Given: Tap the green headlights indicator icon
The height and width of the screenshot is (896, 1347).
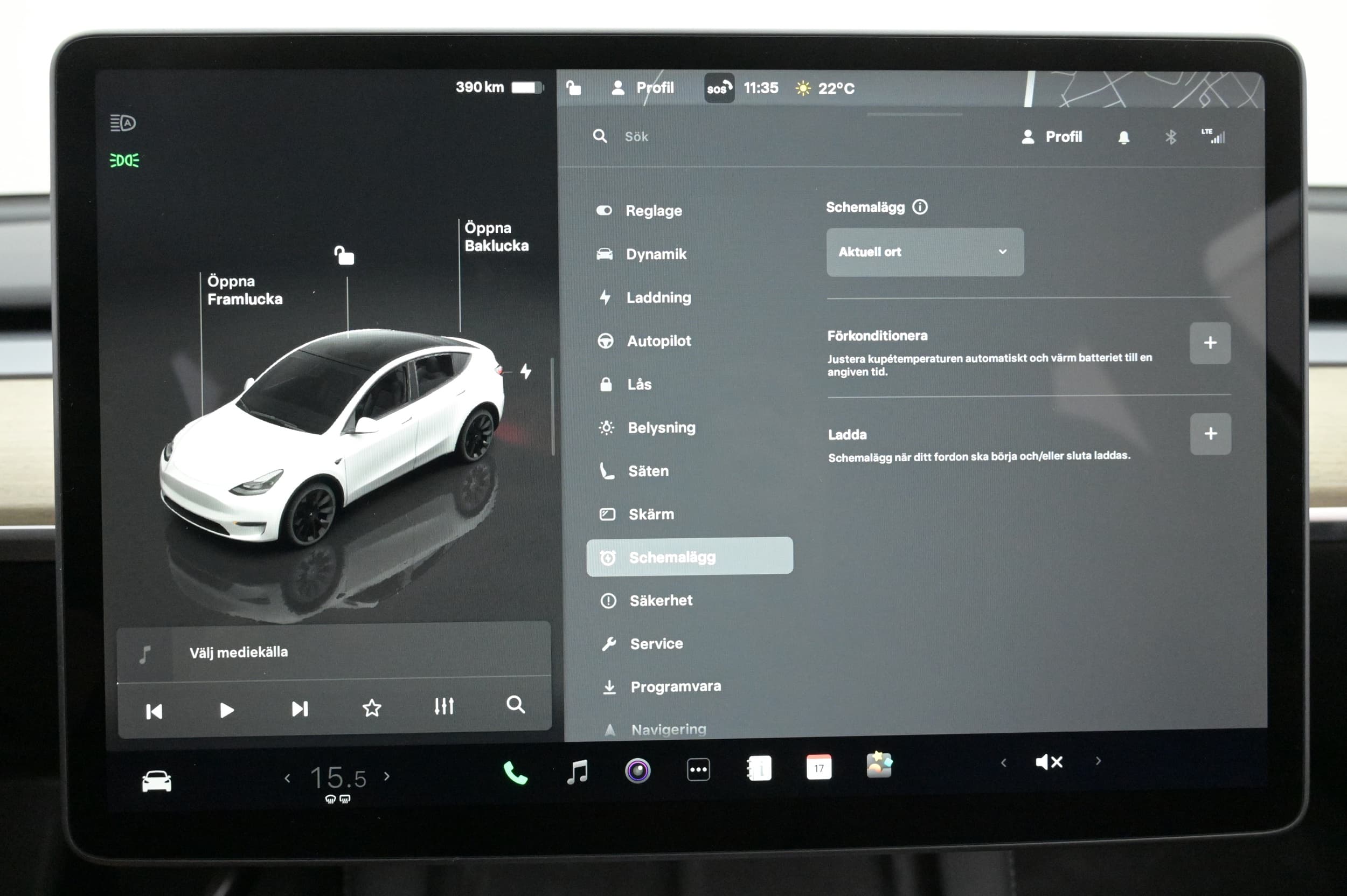Looking at the screenshot, I should tap(124, 161).
